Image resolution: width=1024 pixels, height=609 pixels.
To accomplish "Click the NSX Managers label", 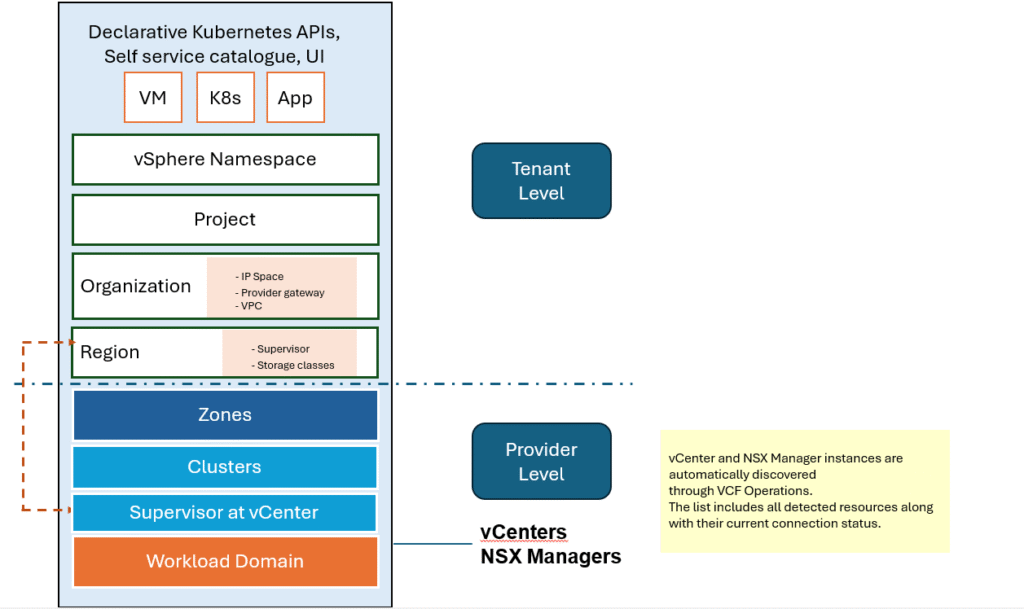I will pos(550,556).
